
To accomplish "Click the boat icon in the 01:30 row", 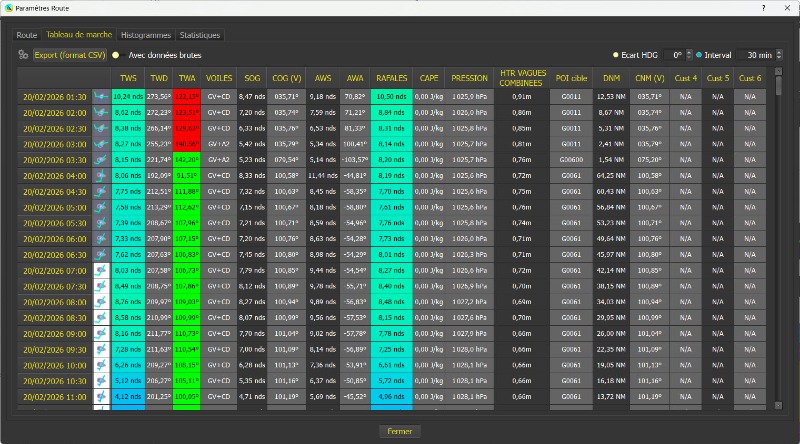I will point(101,96).
